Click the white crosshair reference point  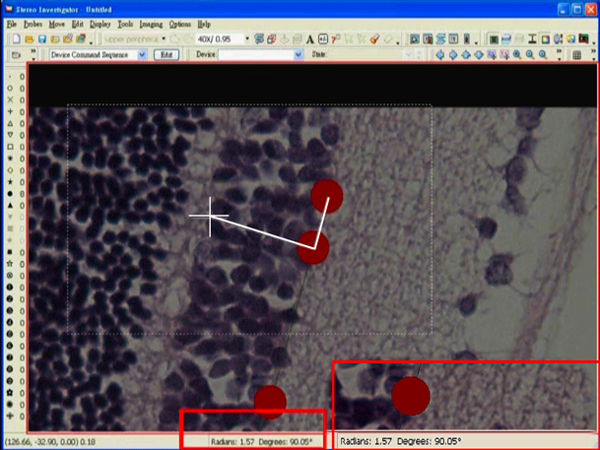click(x=210, y=216)
